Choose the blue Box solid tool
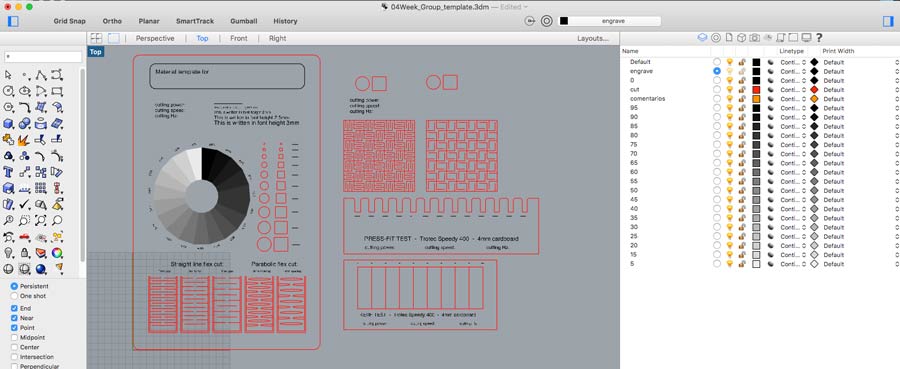Viewport: 900px width, 369px height. (x=8, y=123)
